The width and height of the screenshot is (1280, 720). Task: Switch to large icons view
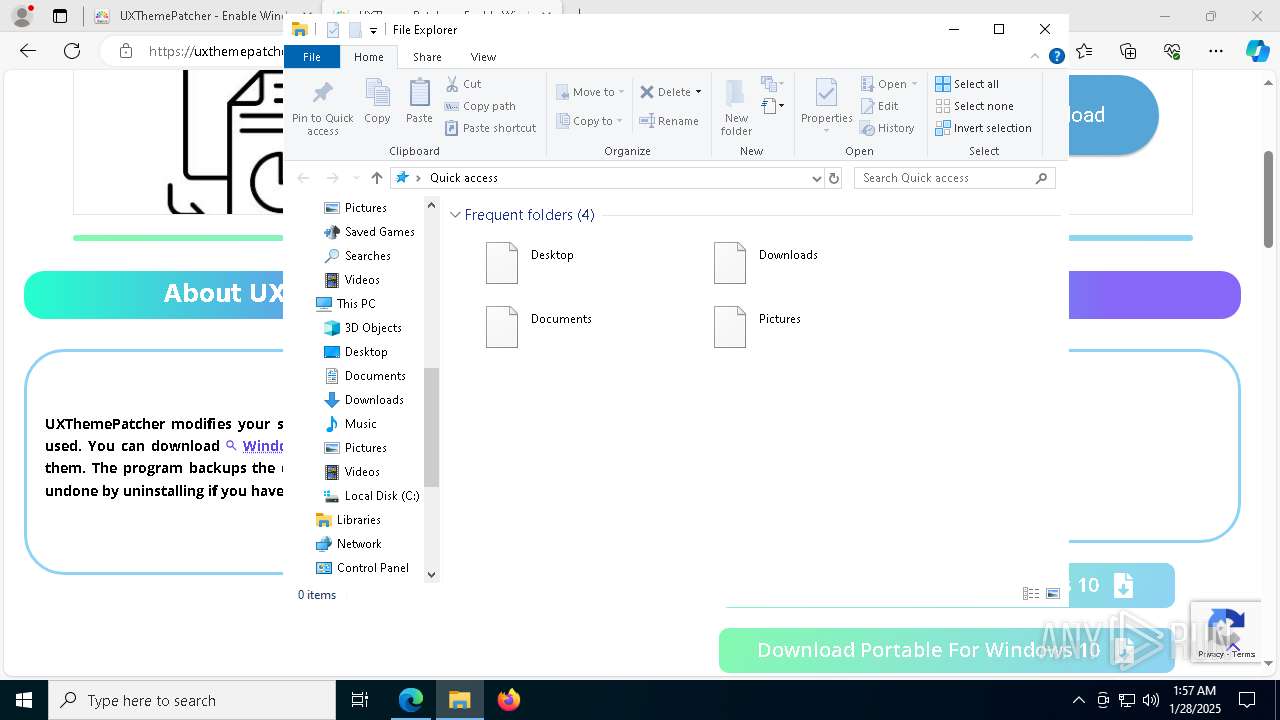point(1053,594)
